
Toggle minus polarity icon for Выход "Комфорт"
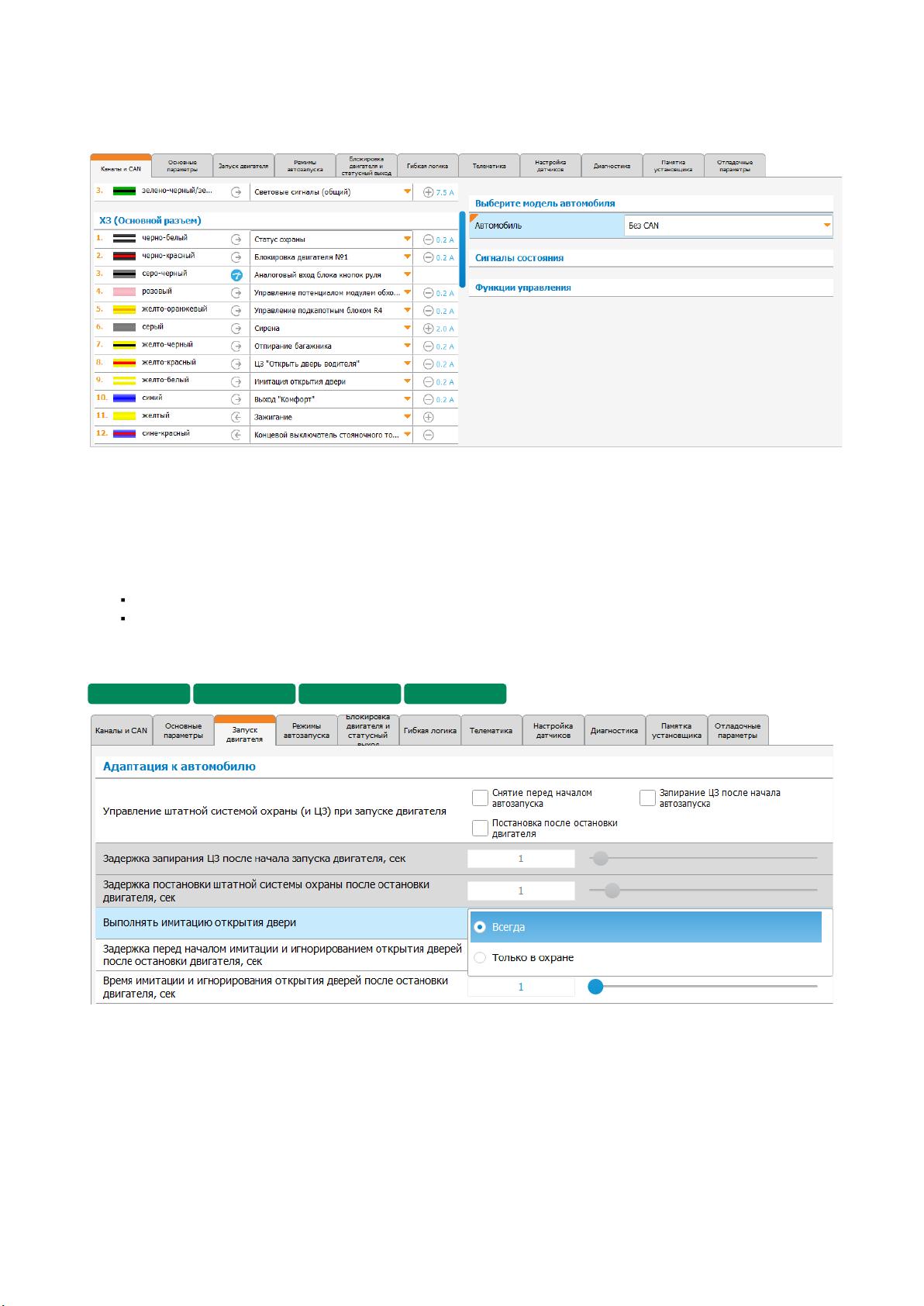click(x=428, y=399)
